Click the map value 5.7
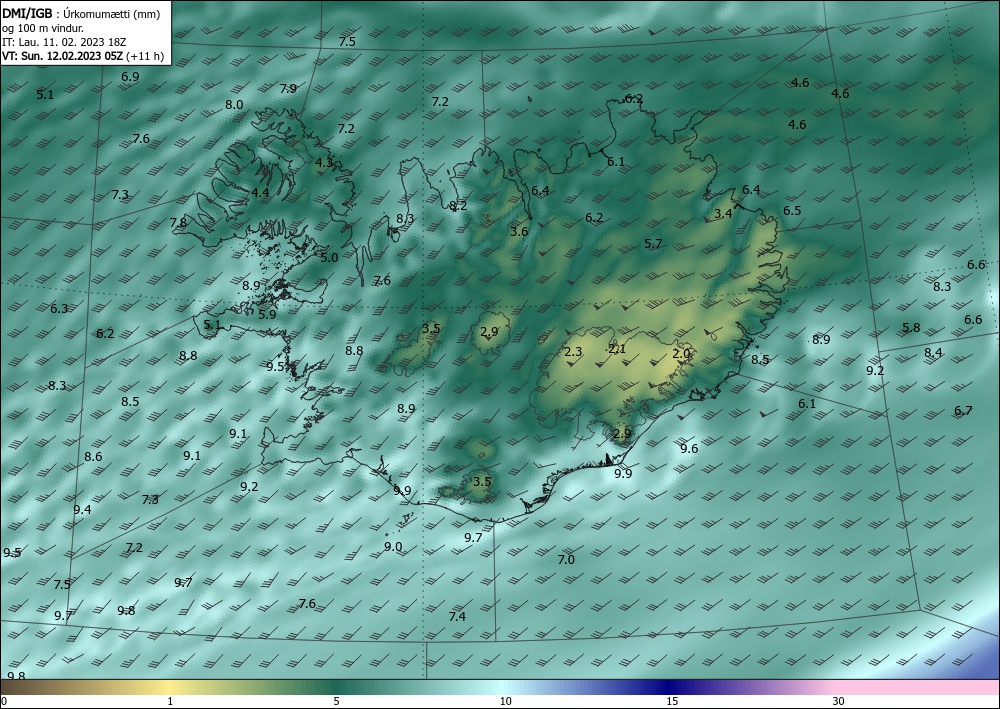The height and width of the screenshot is (709, 1000). (653, 244)
